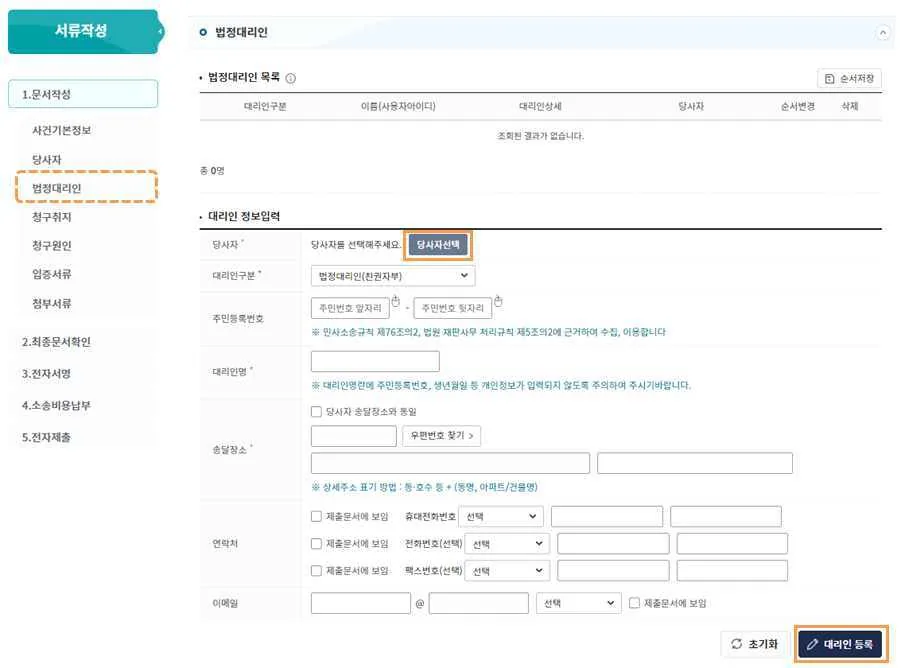Click the 주민번호 뒷자리 input field

click(x=452, y=308)
